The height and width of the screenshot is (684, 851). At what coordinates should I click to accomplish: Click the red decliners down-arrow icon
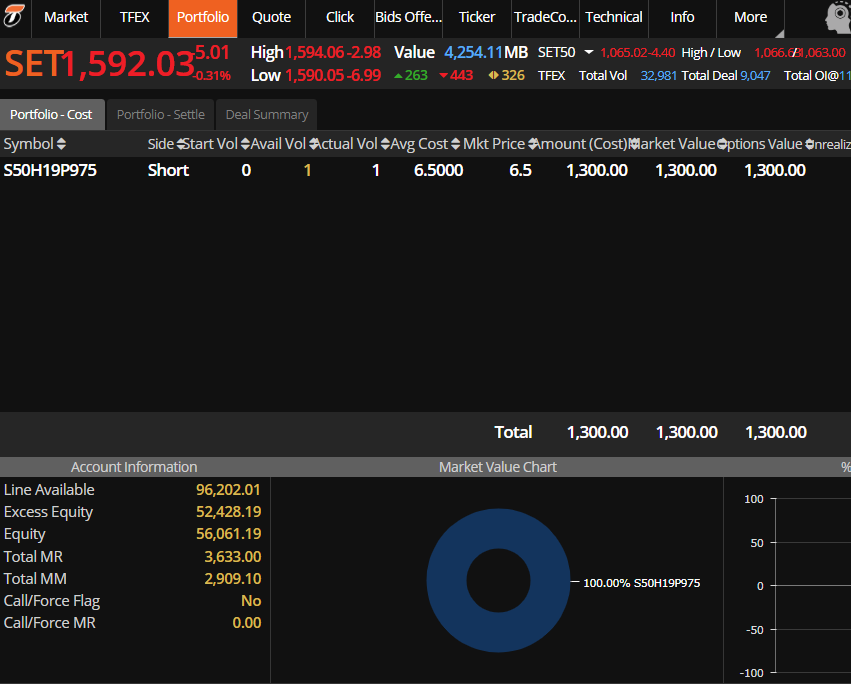(x=443, y=75)
